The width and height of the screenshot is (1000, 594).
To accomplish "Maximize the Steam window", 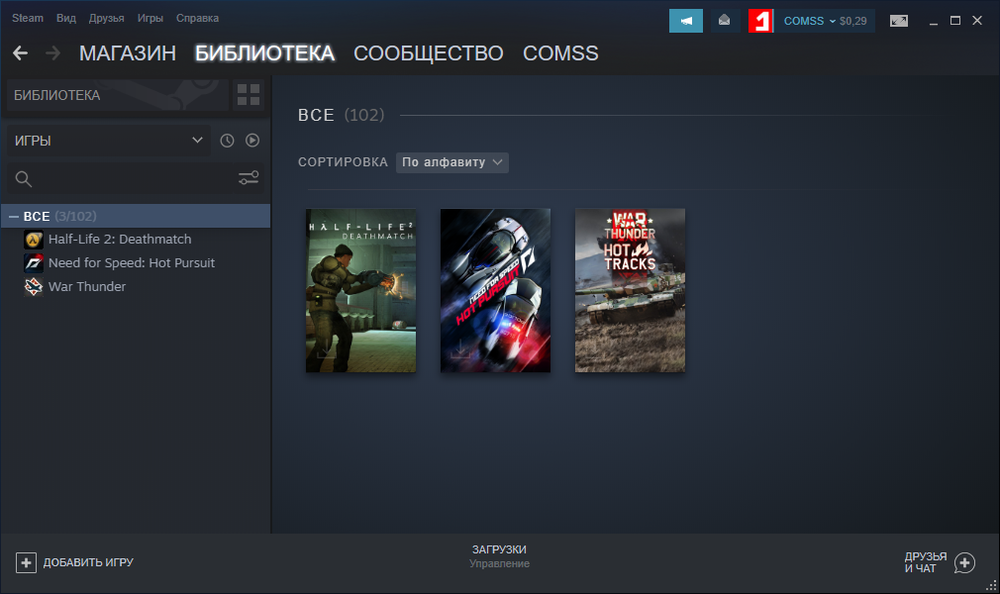I will (x=955, y=20).
